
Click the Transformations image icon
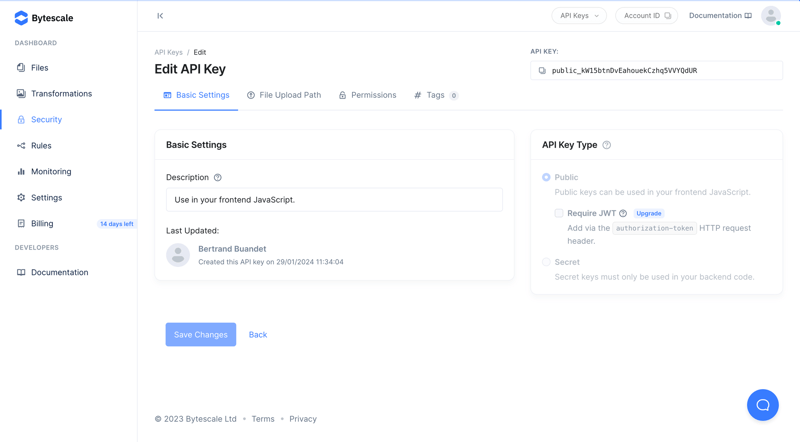click(21, 93)
